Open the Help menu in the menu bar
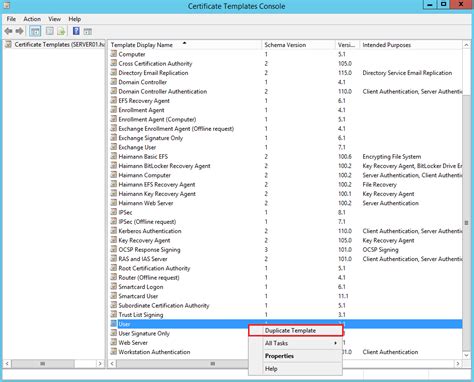The height and width of the screenshot is (382, 474). pyautogui.click(x=75, y=19)
